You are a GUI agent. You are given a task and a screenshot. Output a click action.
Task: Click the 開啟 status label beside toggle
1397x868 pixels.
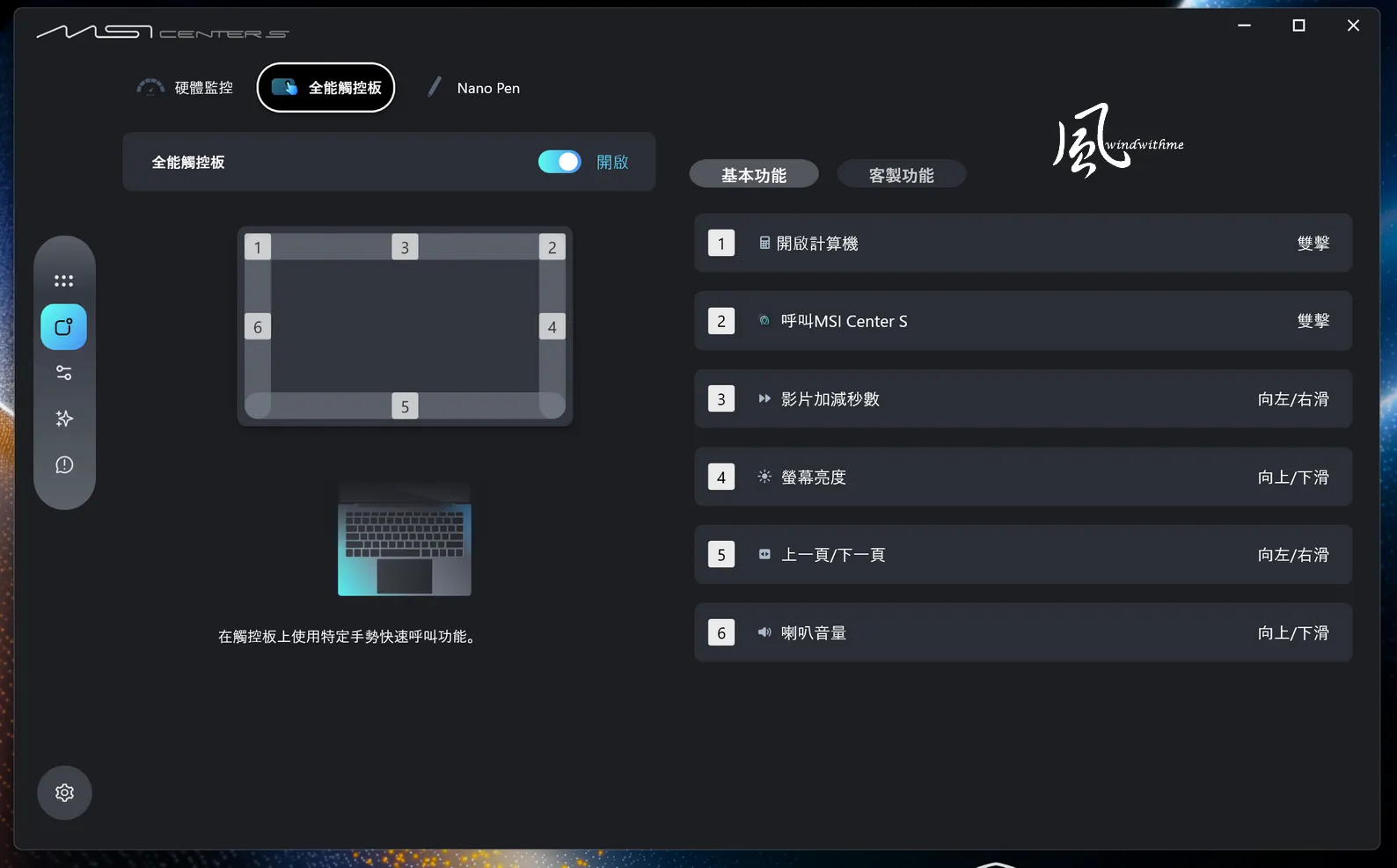coord(612,162)
